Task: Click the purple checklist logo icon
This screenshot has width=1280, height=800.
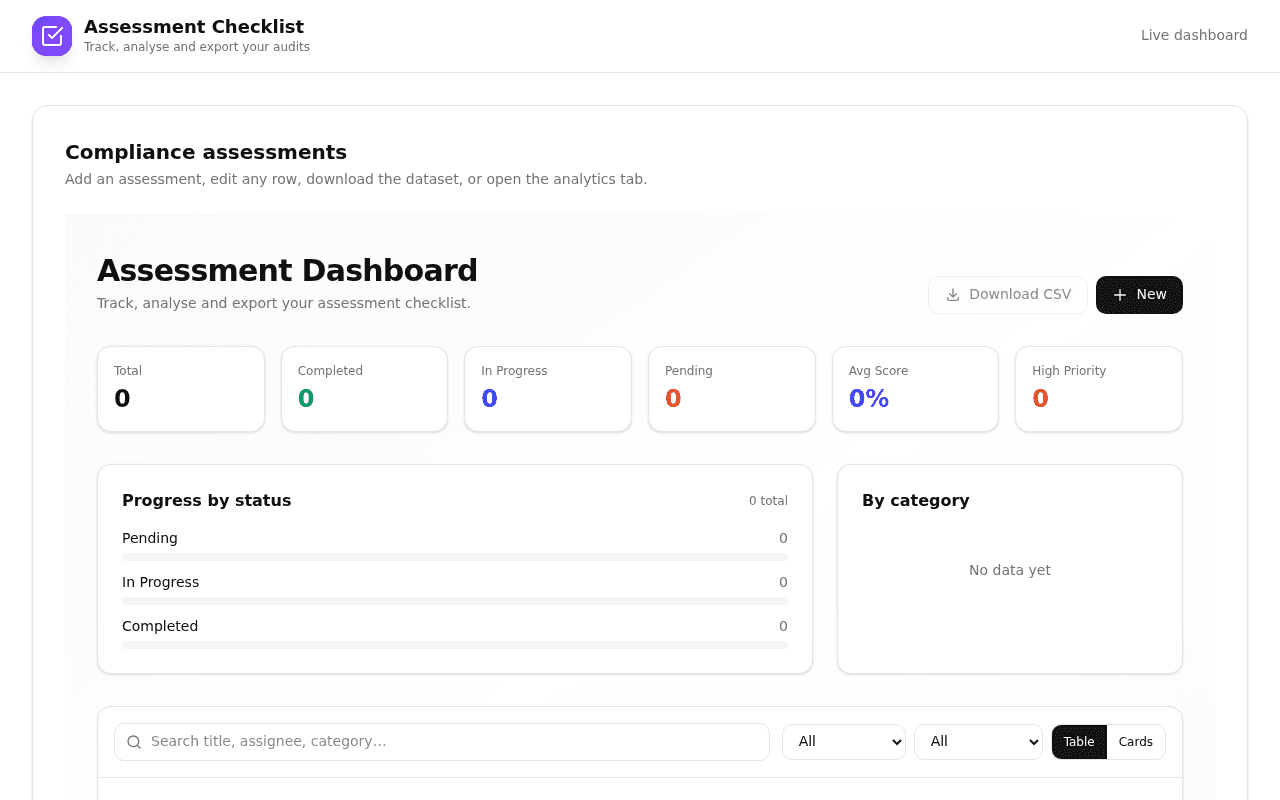Action: (x=52, y=36)
